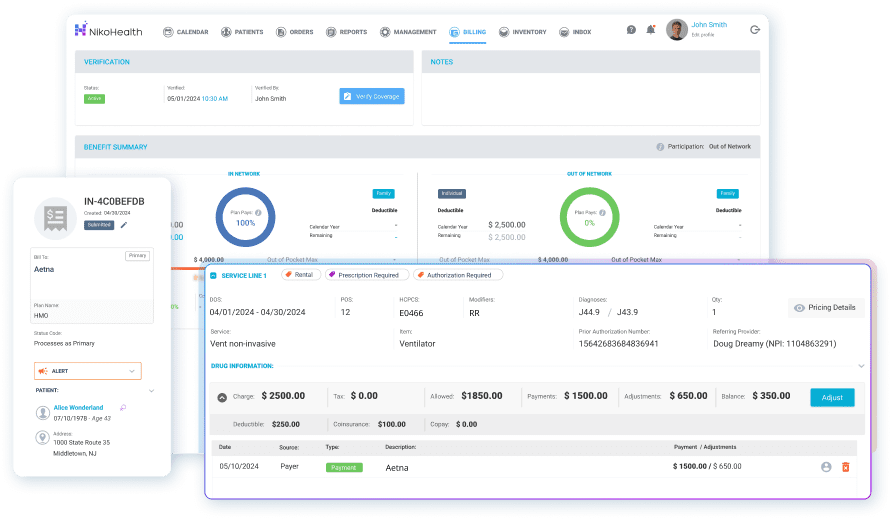Open the Patients menu
Screen dimensions: 892x520
click(242, 32)
